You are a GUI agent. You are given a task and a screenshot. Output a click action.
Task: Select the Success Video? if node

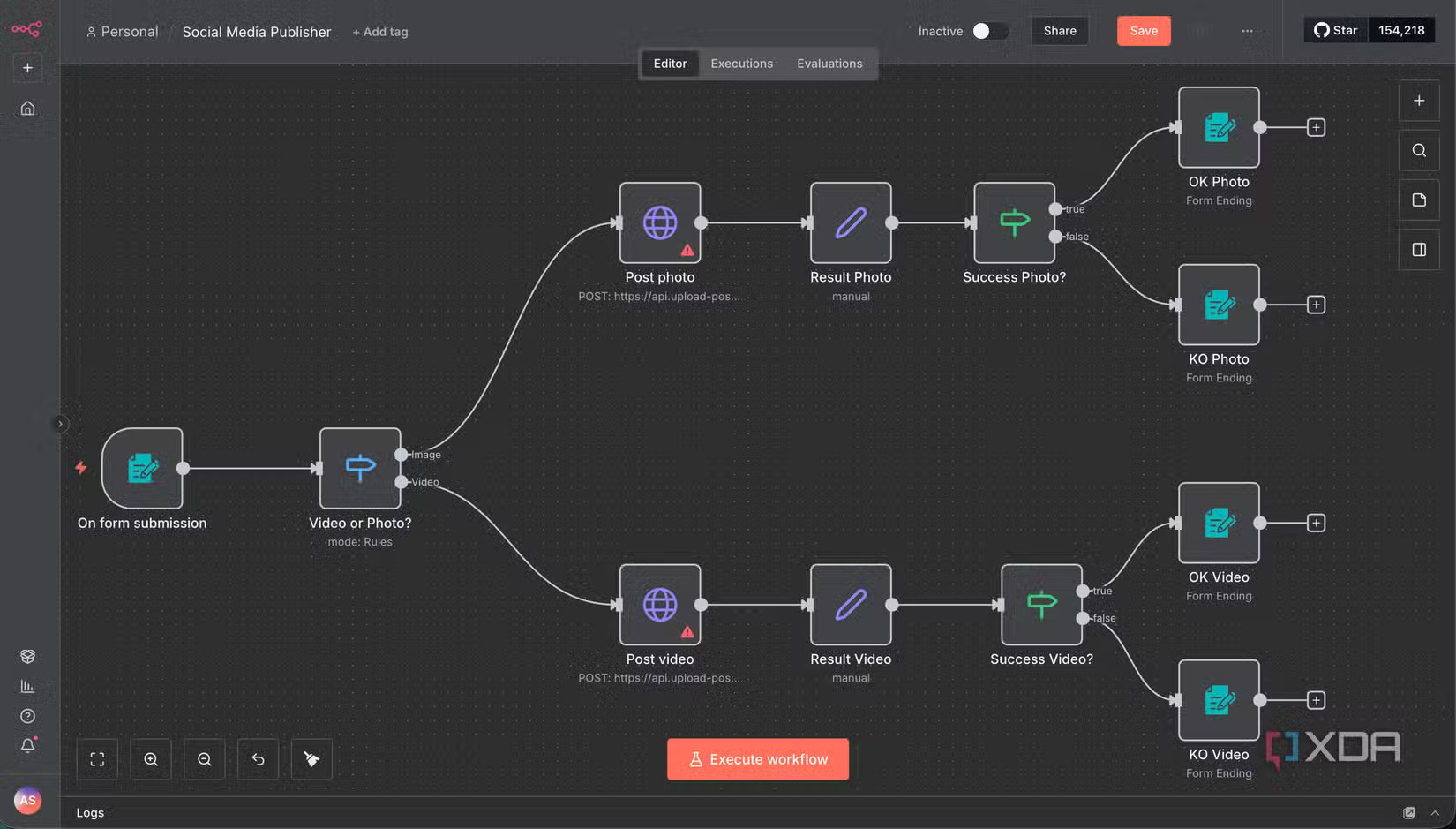(1042, 605)
